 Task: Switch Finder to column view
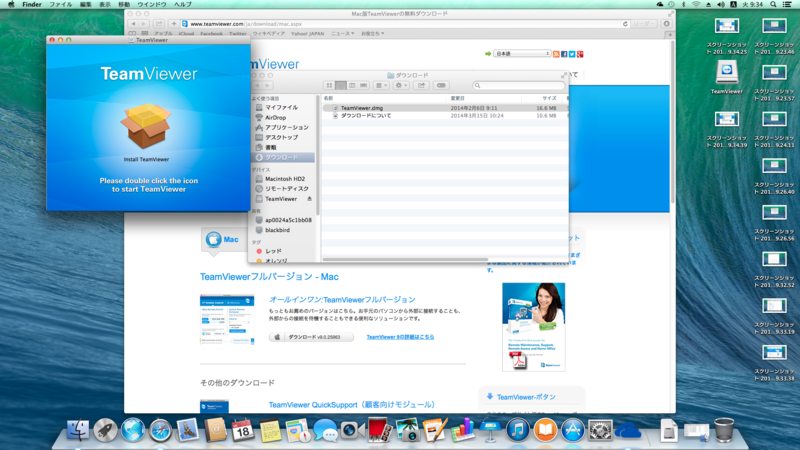point(352,86)
